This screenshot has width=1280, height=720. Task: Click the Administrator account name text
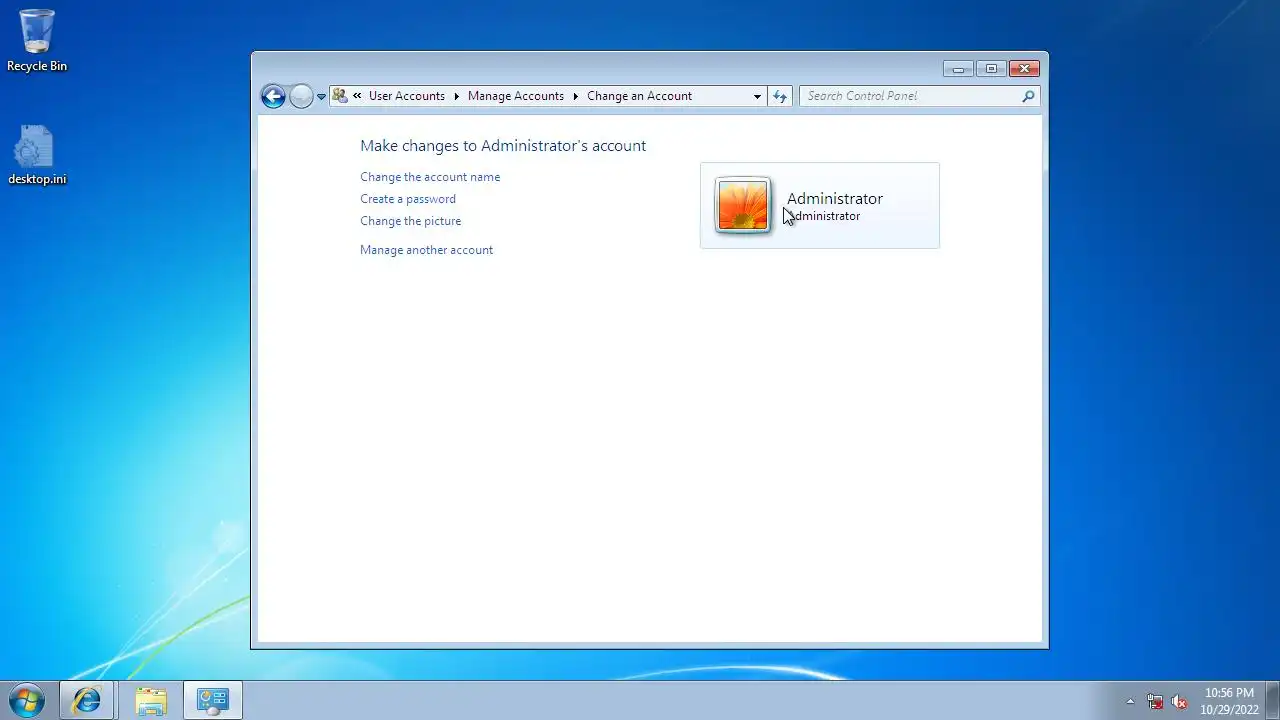point(835,198)
